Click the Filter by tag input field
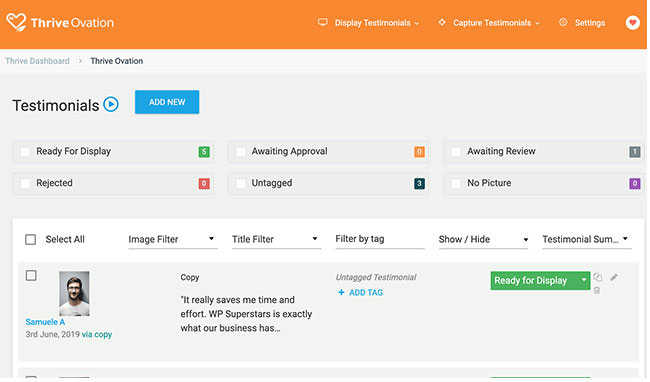 click(x=380, y=239)
